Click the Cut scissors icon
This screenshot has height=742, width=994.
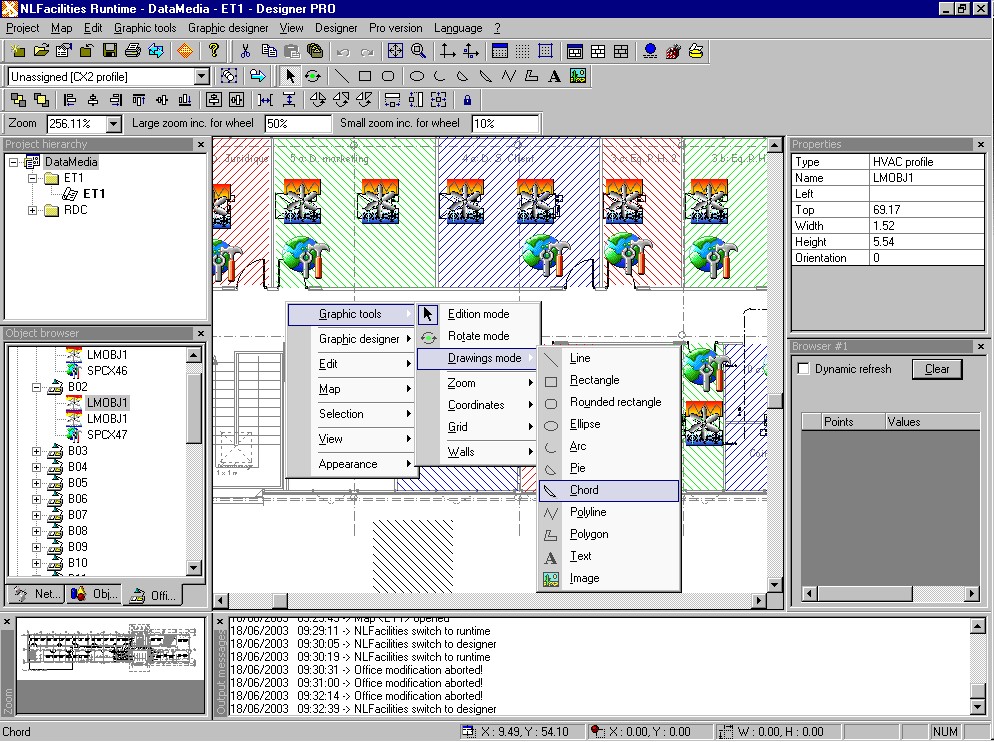pyautogui.click(x=245, y=51)
